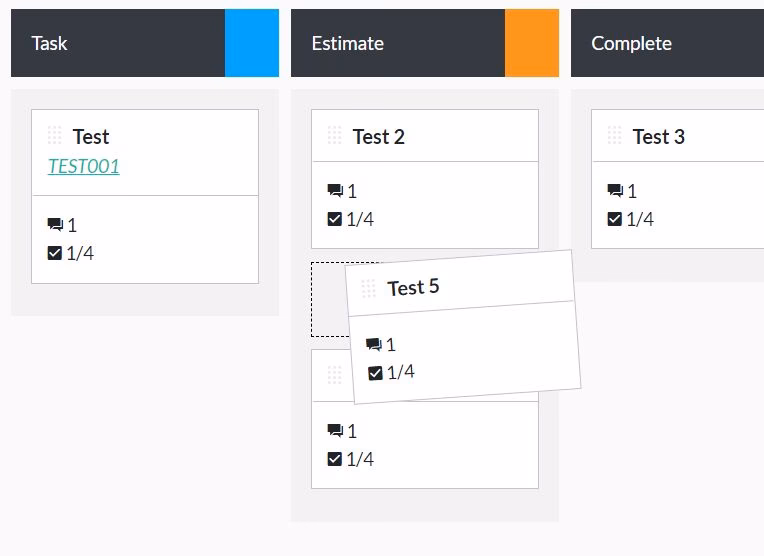Click the drag handle on Test 2 card
Viewport: 764px width, 556px height.
[334, 136]
